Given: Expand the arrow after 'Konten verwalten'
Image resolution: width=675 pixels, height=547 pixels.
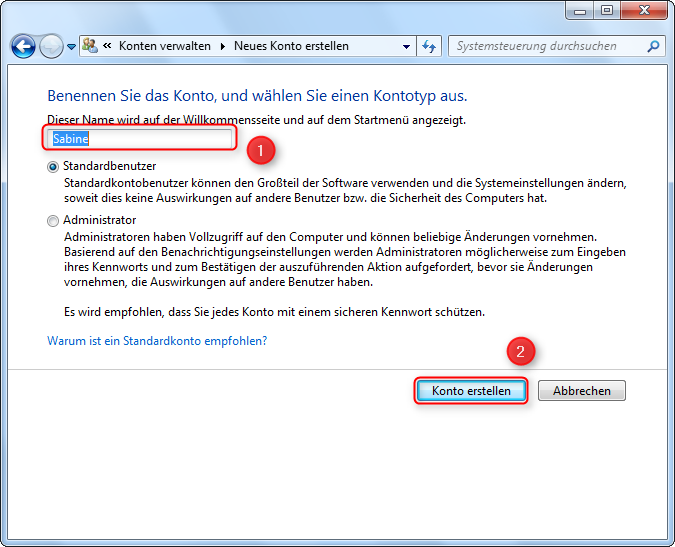Looking at the screenshot, I should 223,46.
